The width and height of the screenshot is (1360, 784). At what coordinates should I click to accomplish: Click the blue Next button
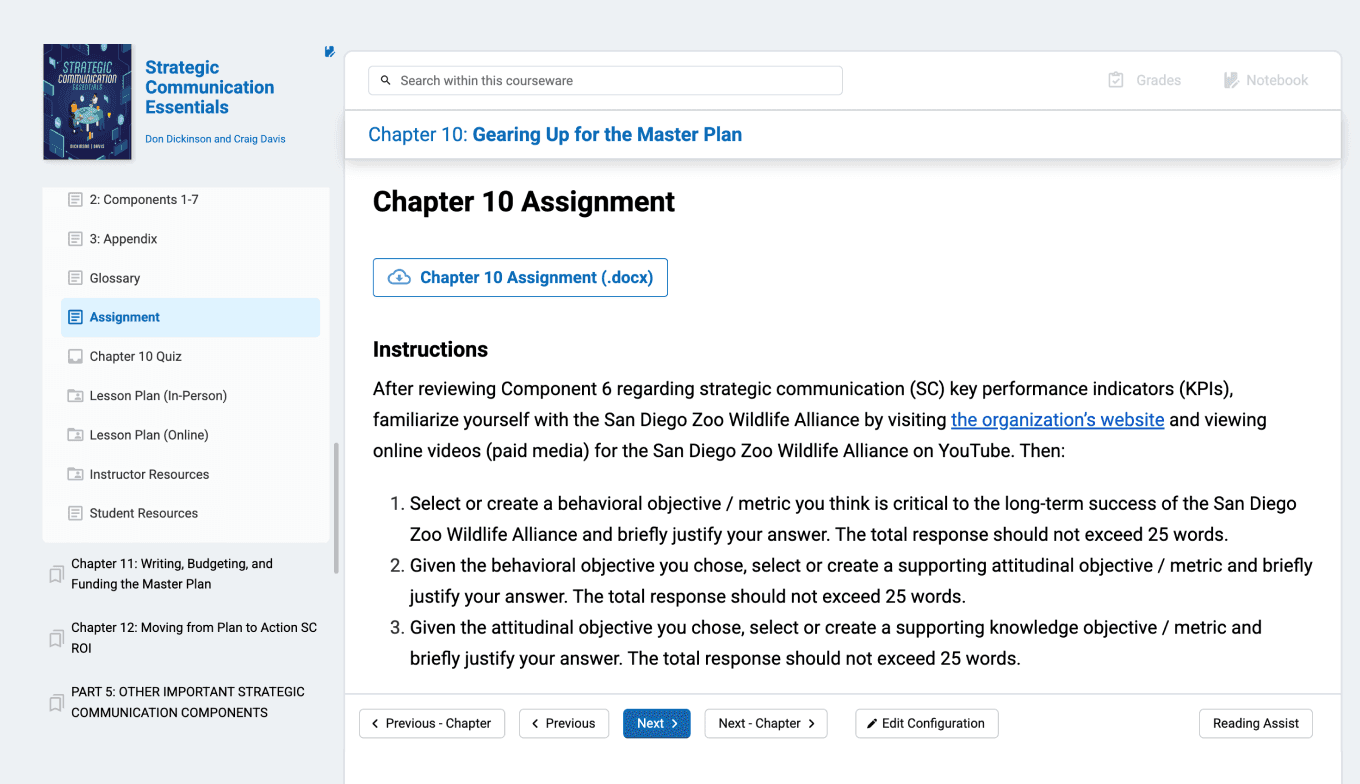[x=657, y=723]
